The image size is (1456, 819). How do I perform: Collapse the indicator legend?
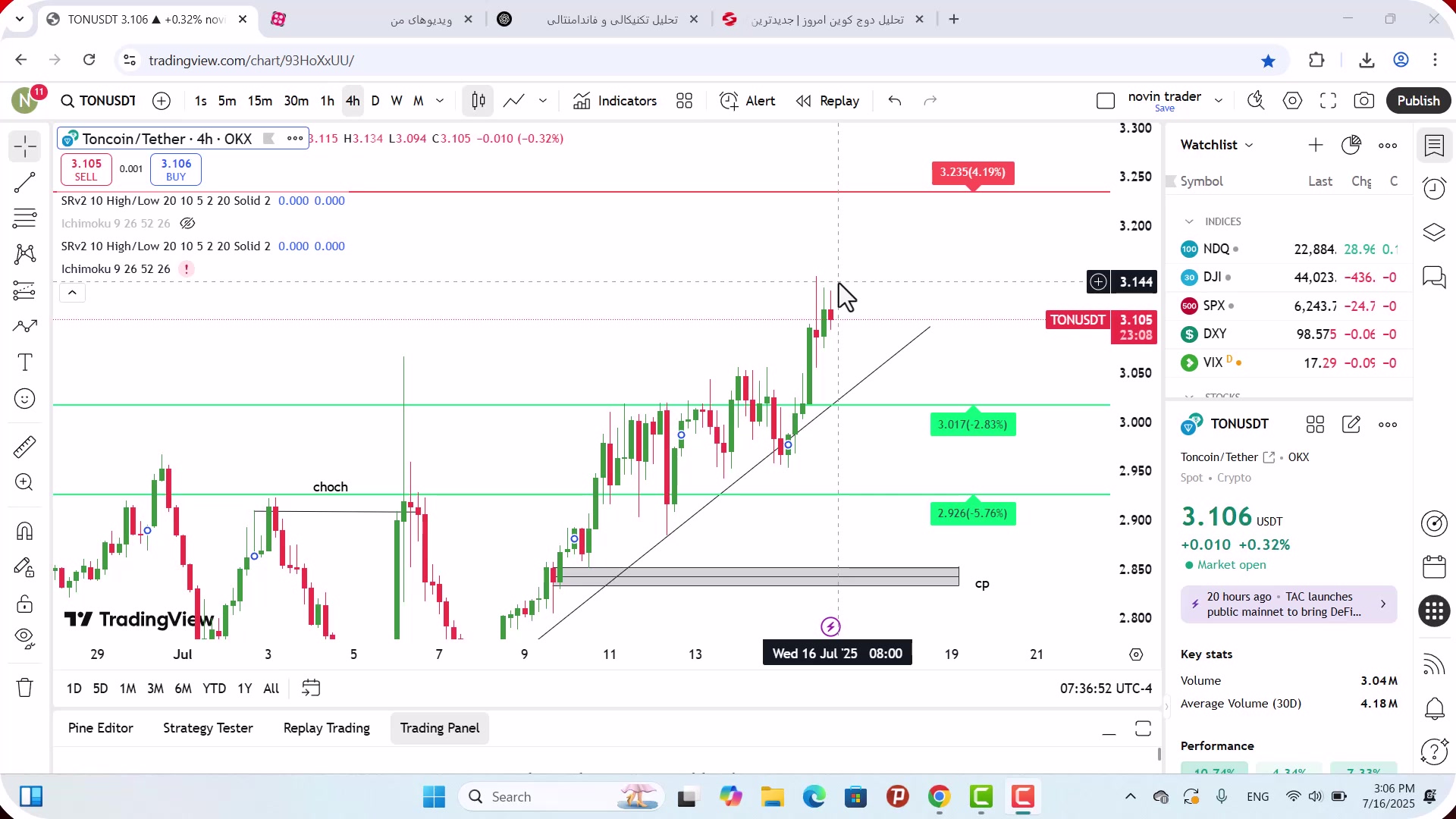72,293
